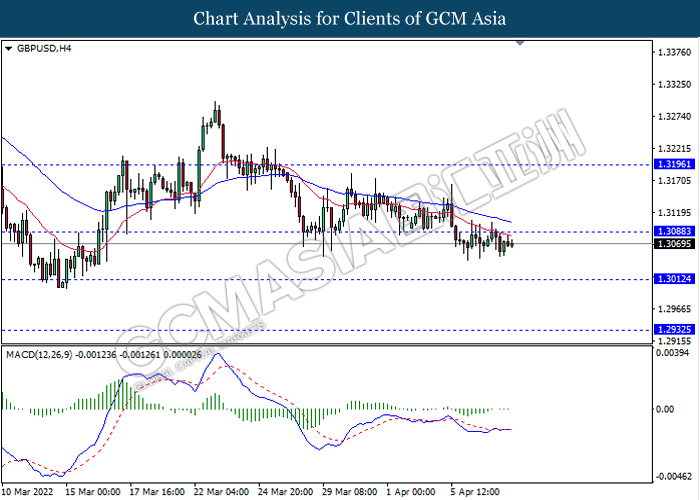Click the 29 Mar 08:00 time label
Viewport: 700px width, 500px height.
coord(350,492)
